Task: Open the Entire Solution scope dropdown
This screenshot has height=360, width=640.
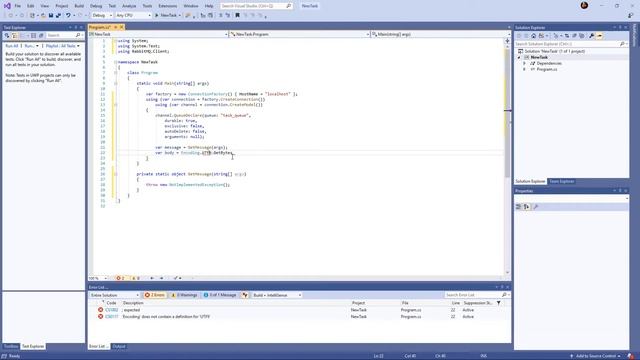Action: (115, 295)
